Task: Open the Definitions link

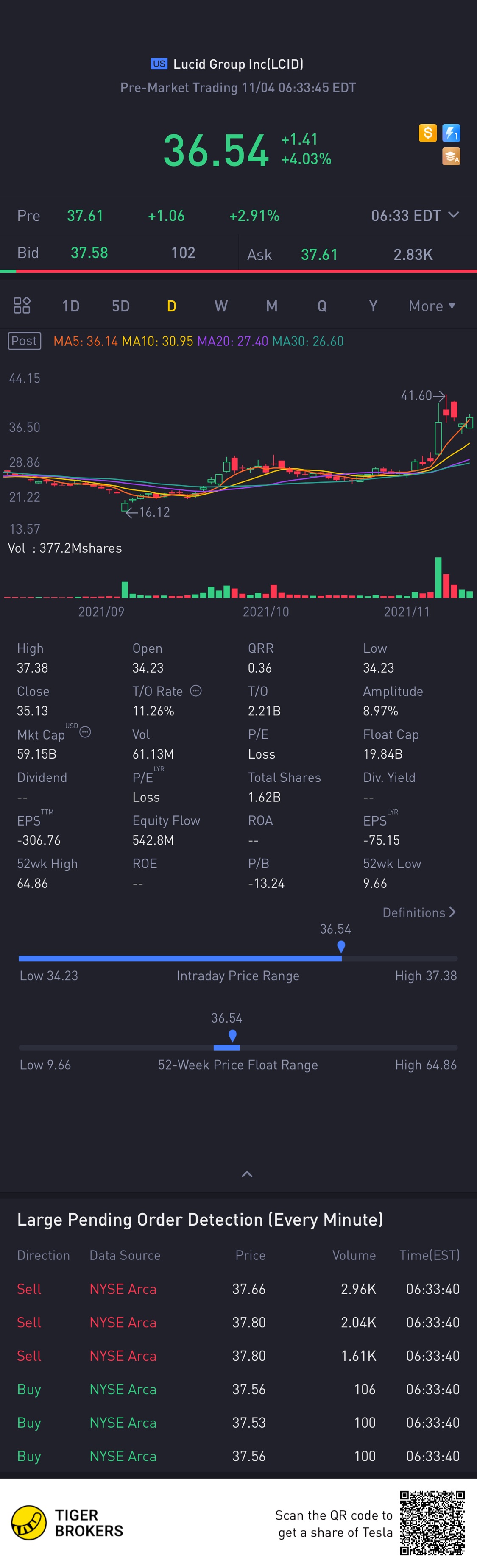Action: pos(418,912)
